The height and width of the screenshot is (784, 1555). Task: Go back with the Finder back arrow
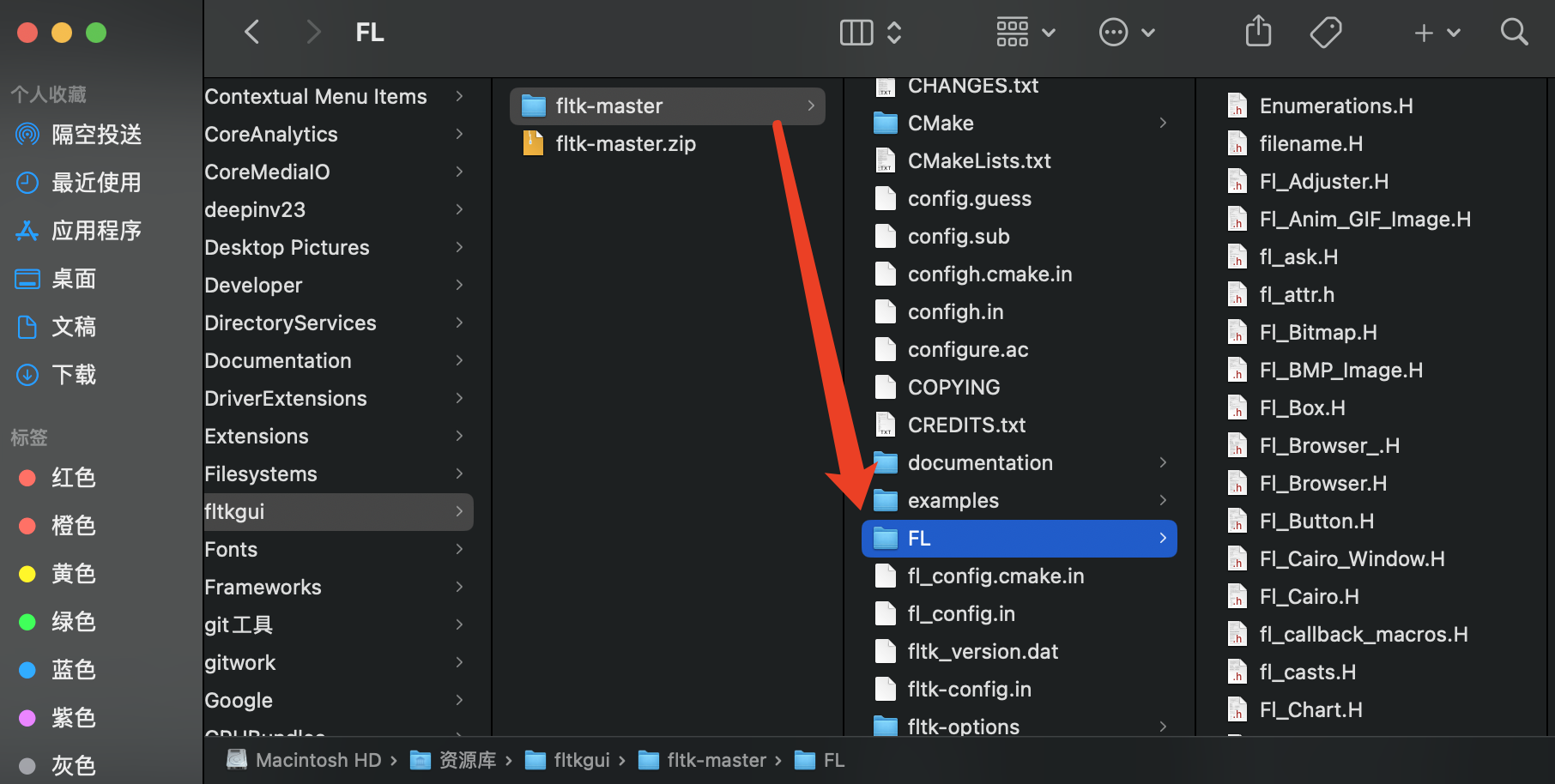point(251,33)
